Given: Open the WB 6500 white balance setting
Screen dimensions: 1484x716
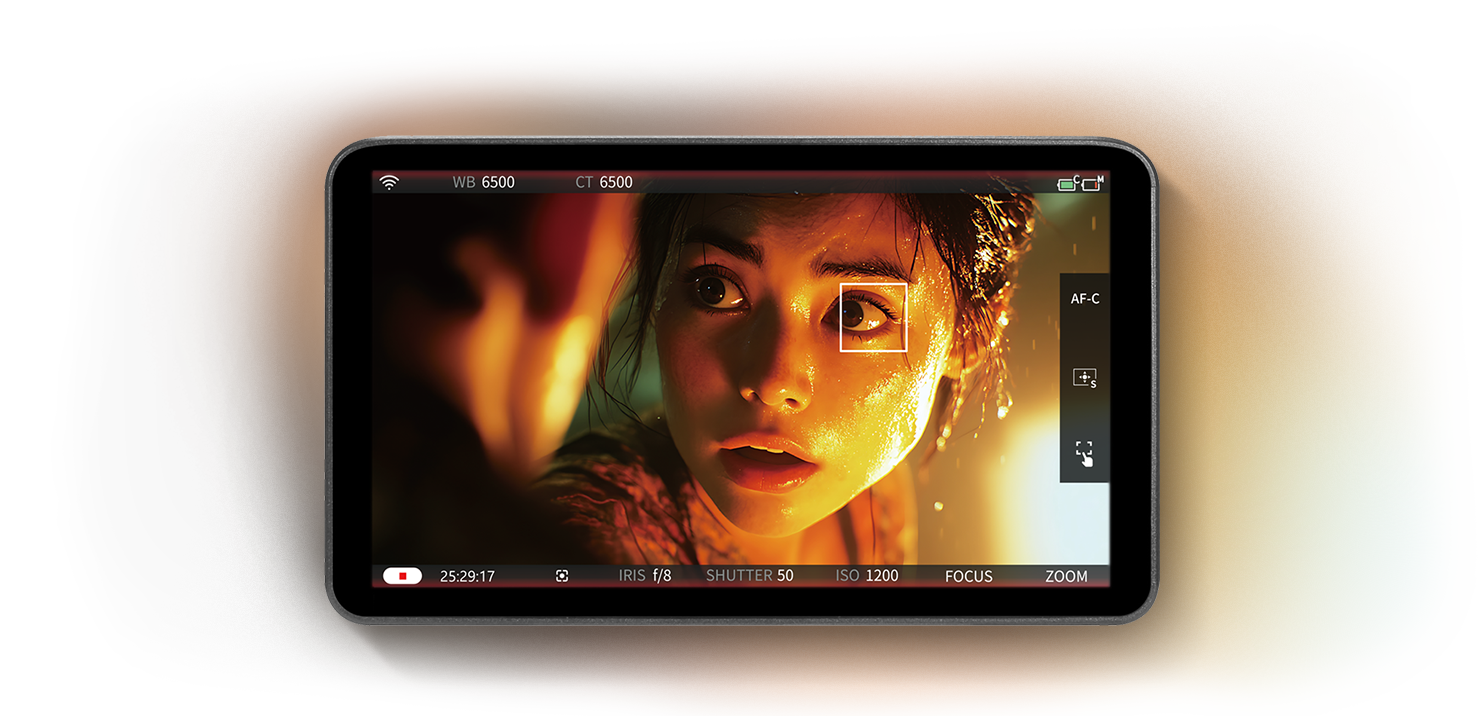Looking at the screenshot, I should pyautogui.click(x=483, y=182).
